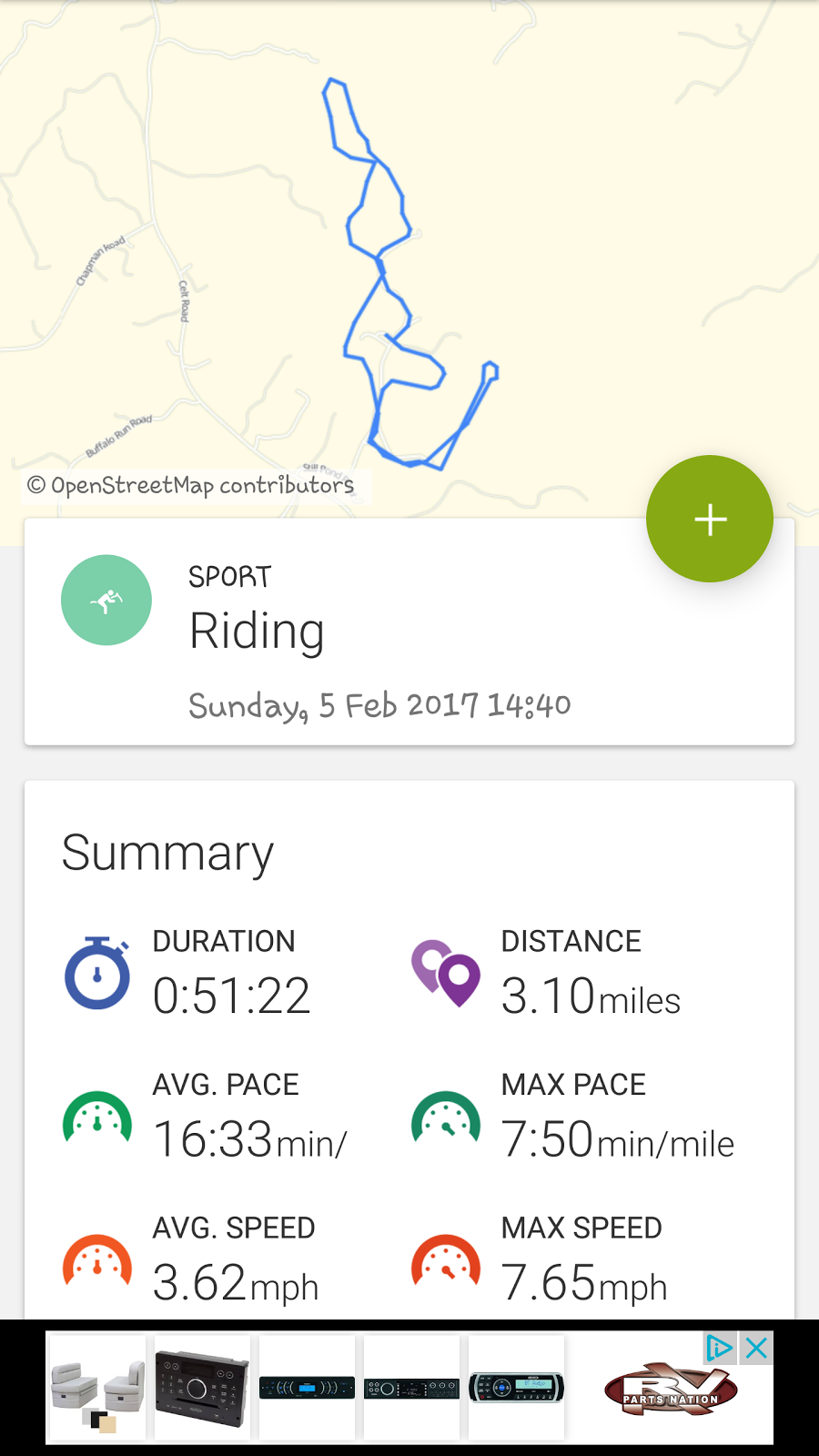Tap the distance map pins icon
Viewport: 819px width, 1456px height.
446,973
